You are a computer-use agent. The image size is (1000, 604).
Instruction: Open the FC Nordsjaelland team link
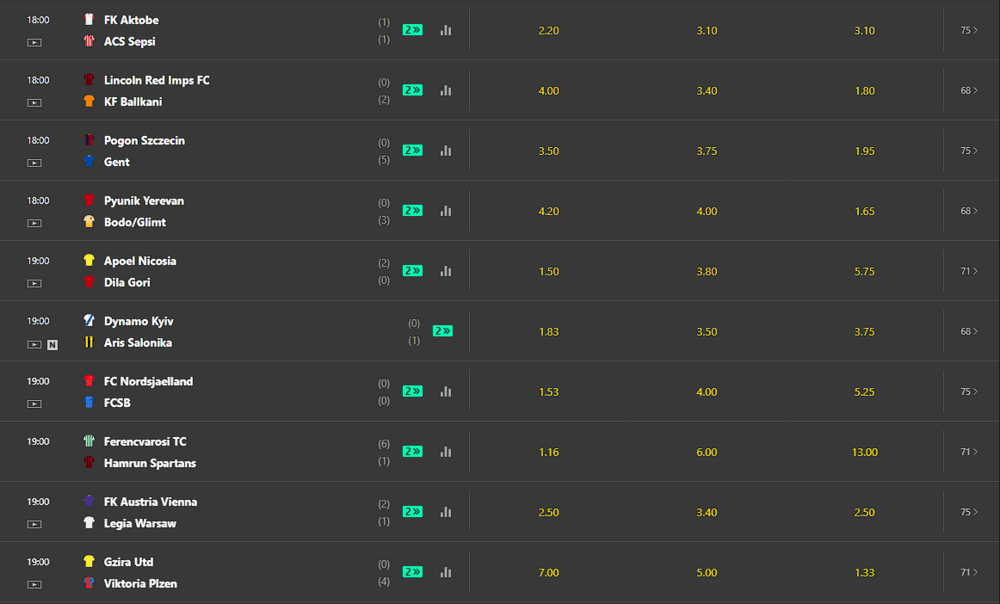pyautogui.click(x=148, y=381)
